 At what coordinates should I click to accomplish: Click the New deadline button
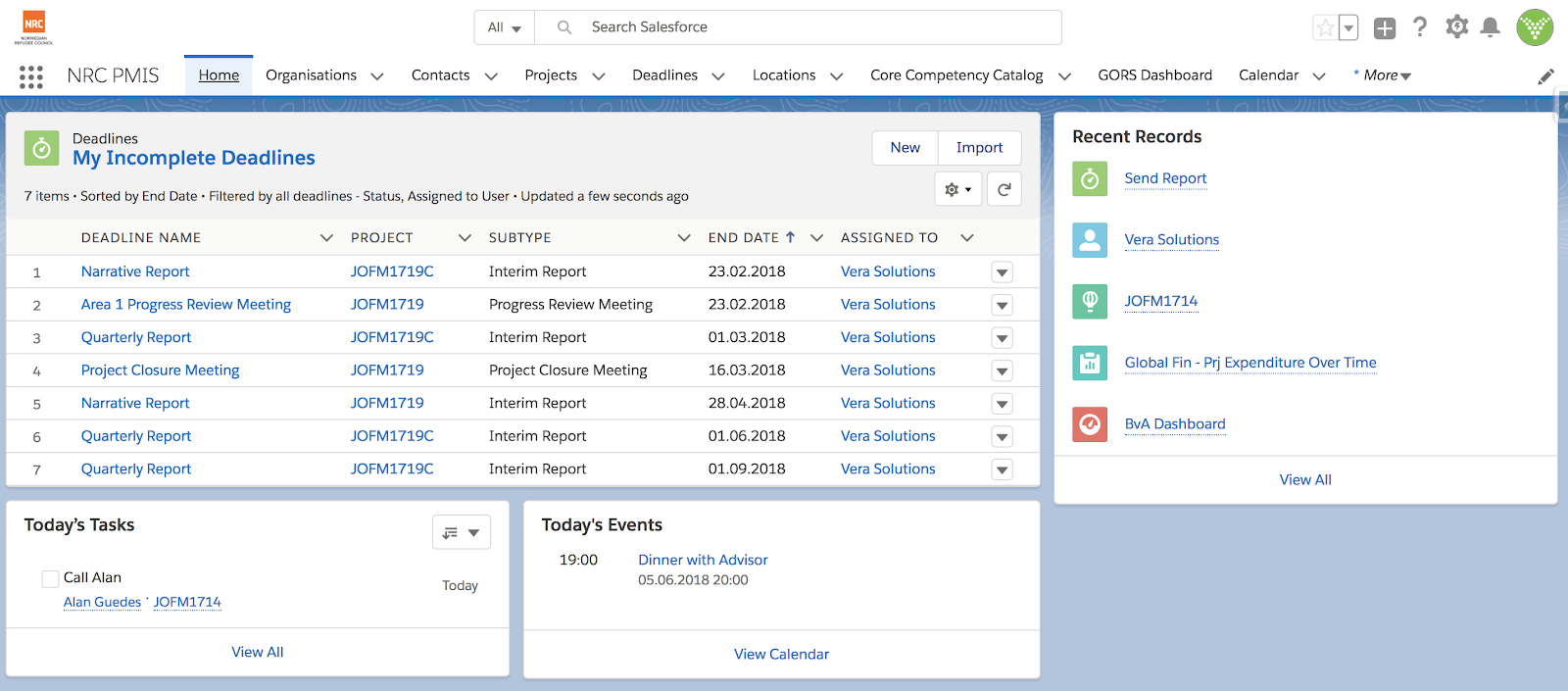tap(906, 148)
